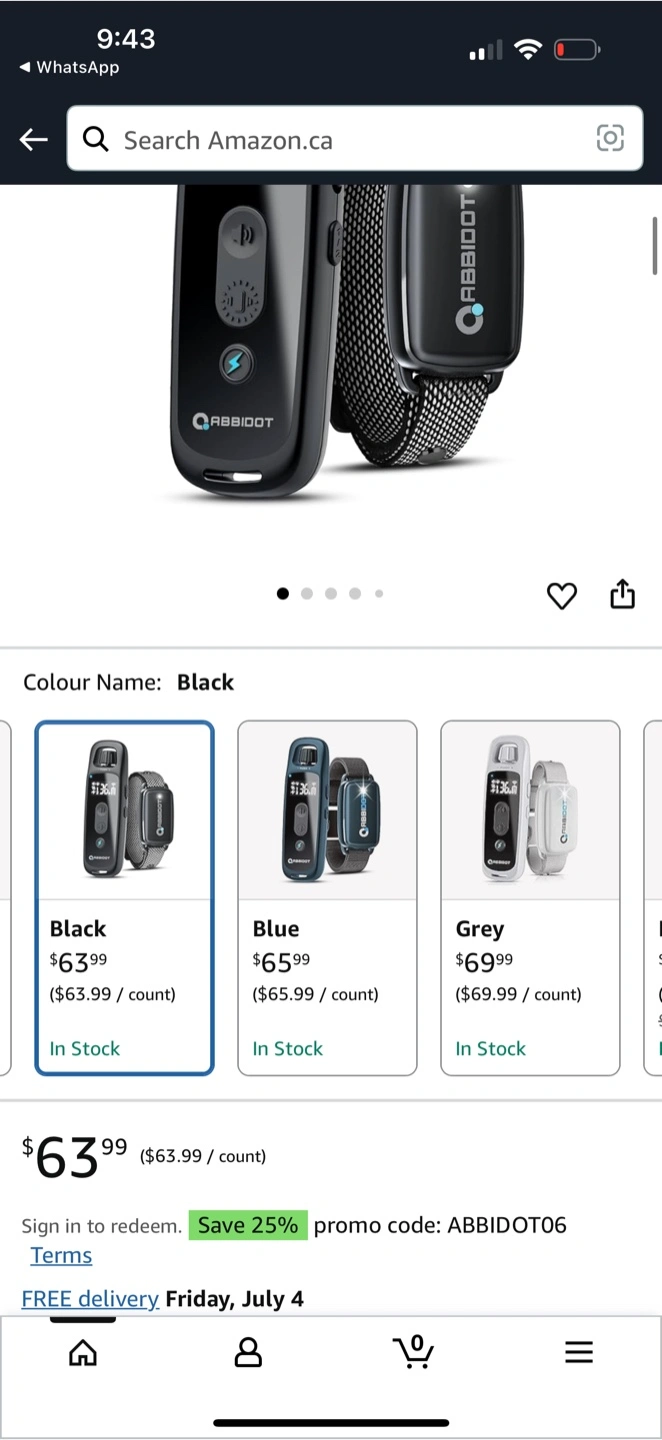This screenshot has height=1440, width=662.
Task: Open camera lens search icon
Action: [x=610, y=138]
